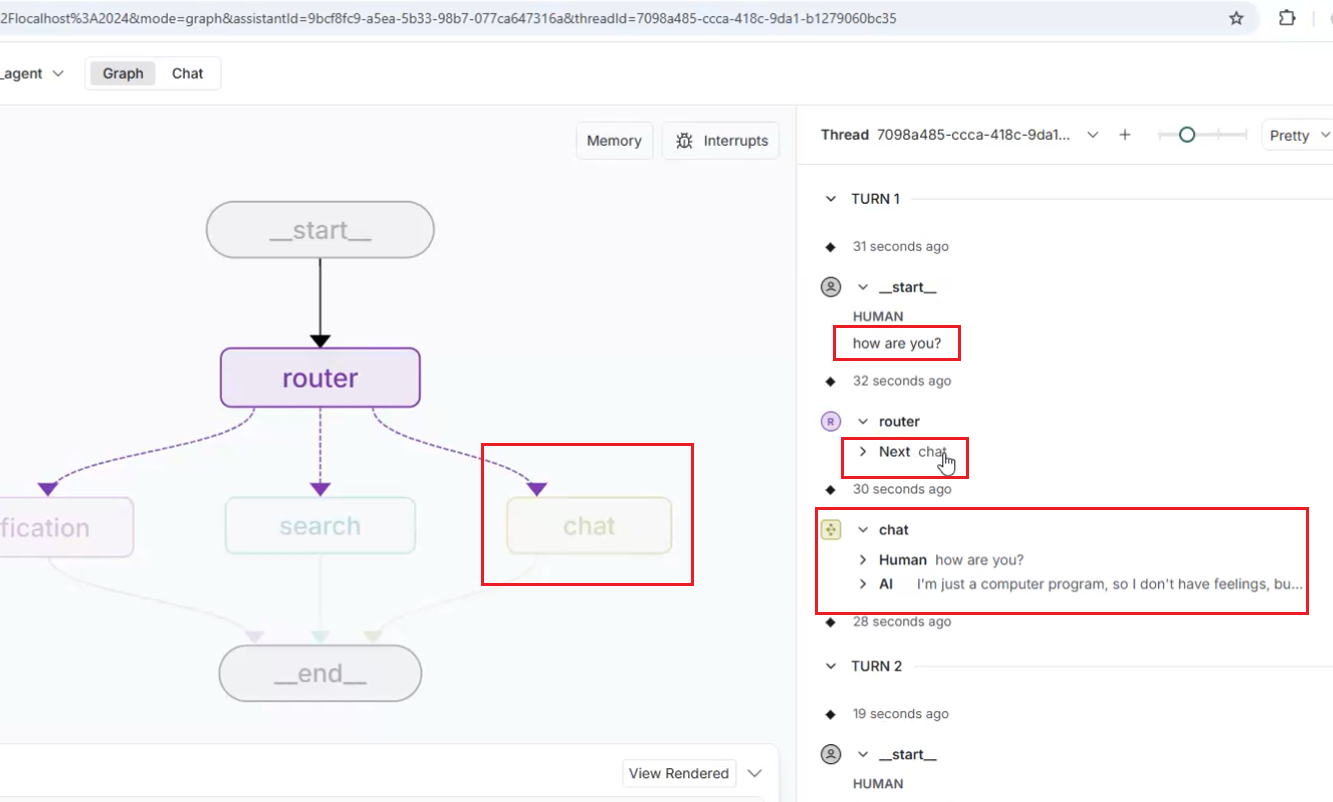Click checkpoint diamond at 28 seconds ago
Screen dimensions: 1333x802
pos(830,622)
